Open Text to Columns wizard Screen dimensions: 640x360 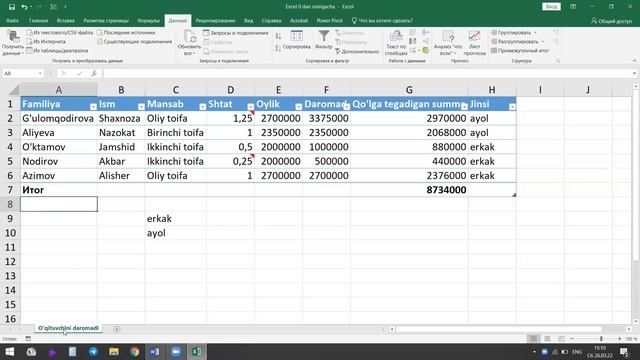pos(396,43)
